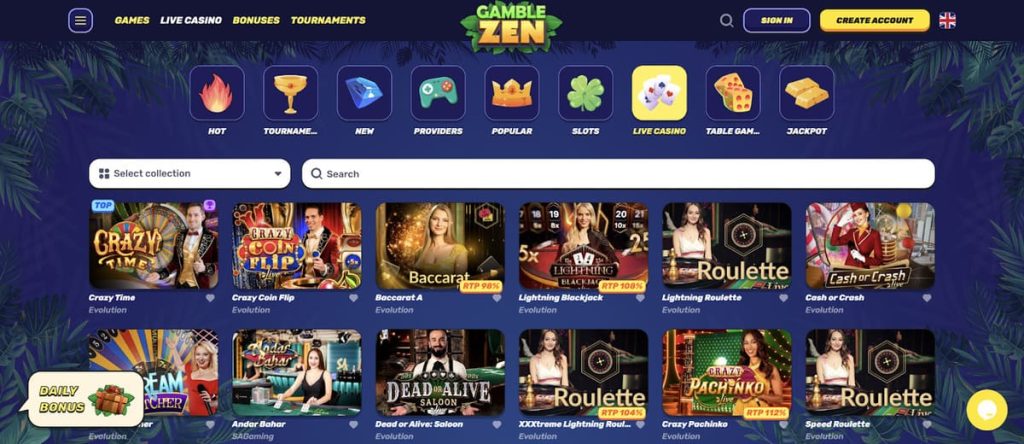Image resolution: width=1024 pixels, height=444 pixels.
Task: Select the New diamond category icon
Action: coord(364,93)
